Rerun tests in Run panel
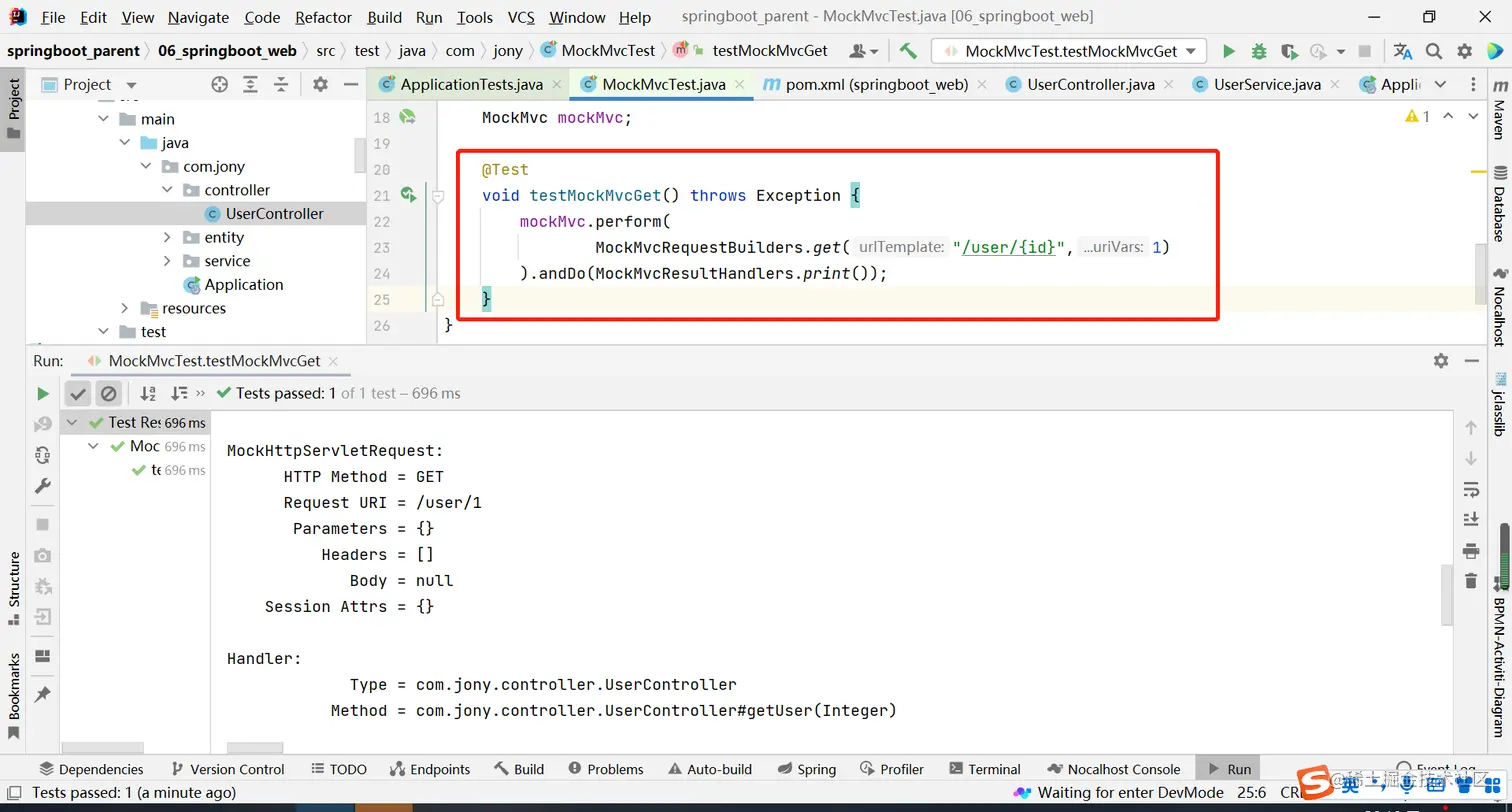The width and height of the screenshot is (1512, 812). [x=43, y=394]
